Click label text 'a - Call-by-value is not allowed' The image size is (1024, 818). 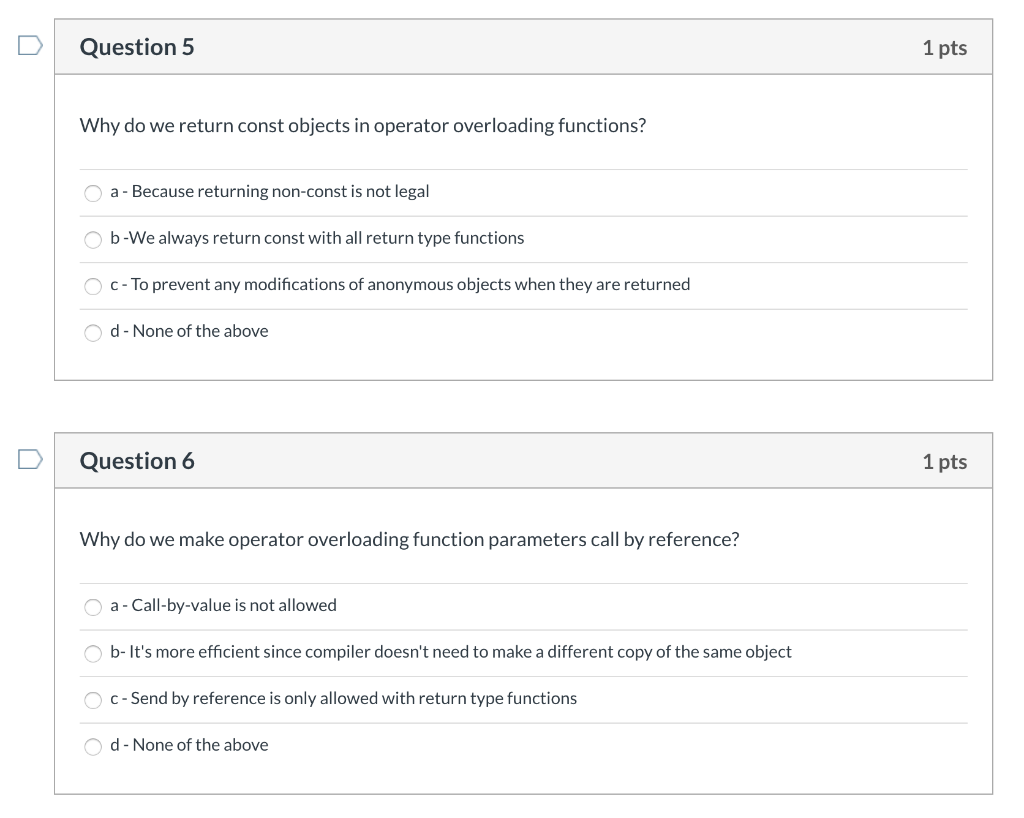[x=223, y=605]
